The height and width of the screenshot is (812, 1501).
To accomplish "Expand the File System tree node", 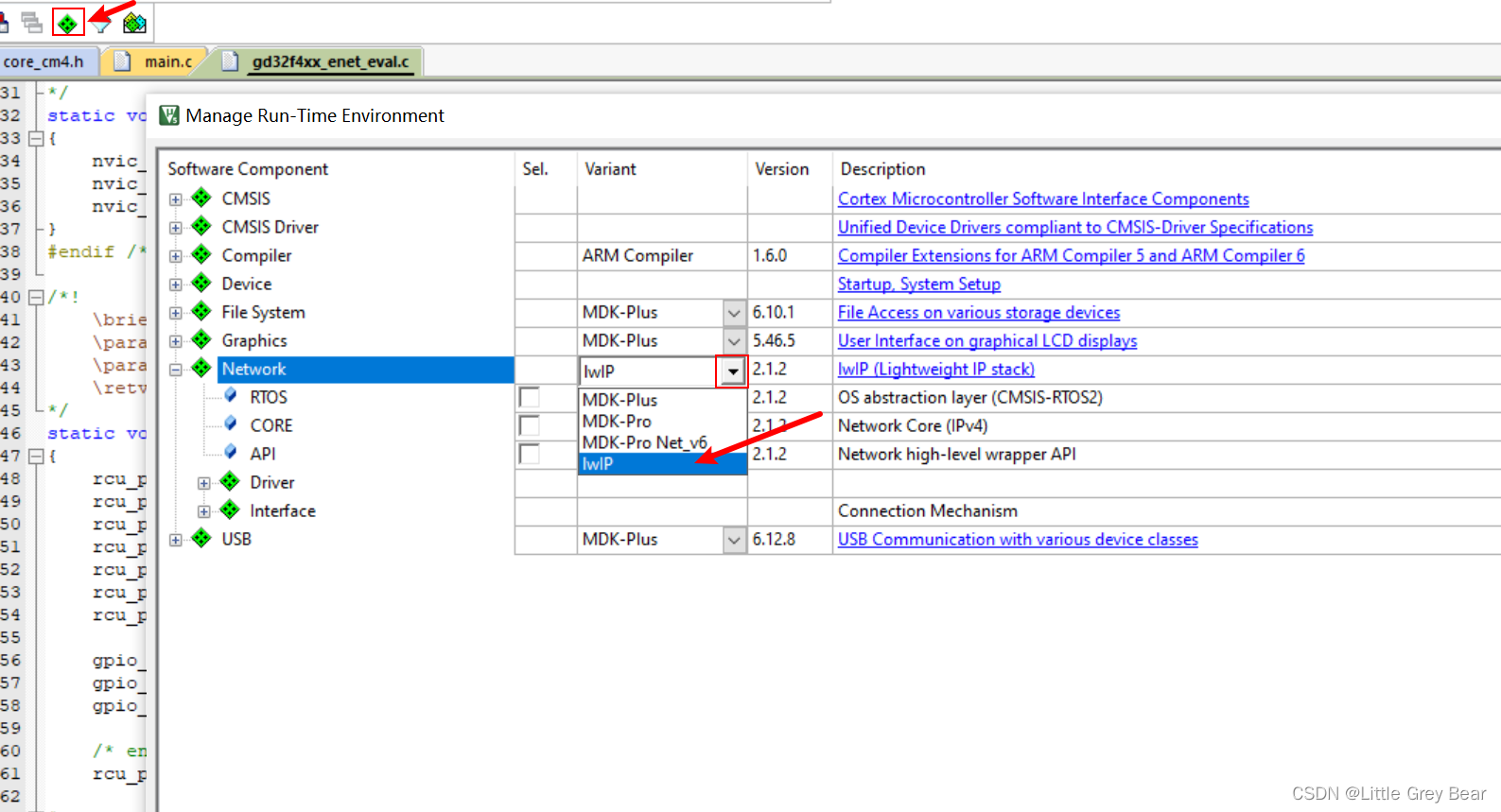I will (176, 313).
